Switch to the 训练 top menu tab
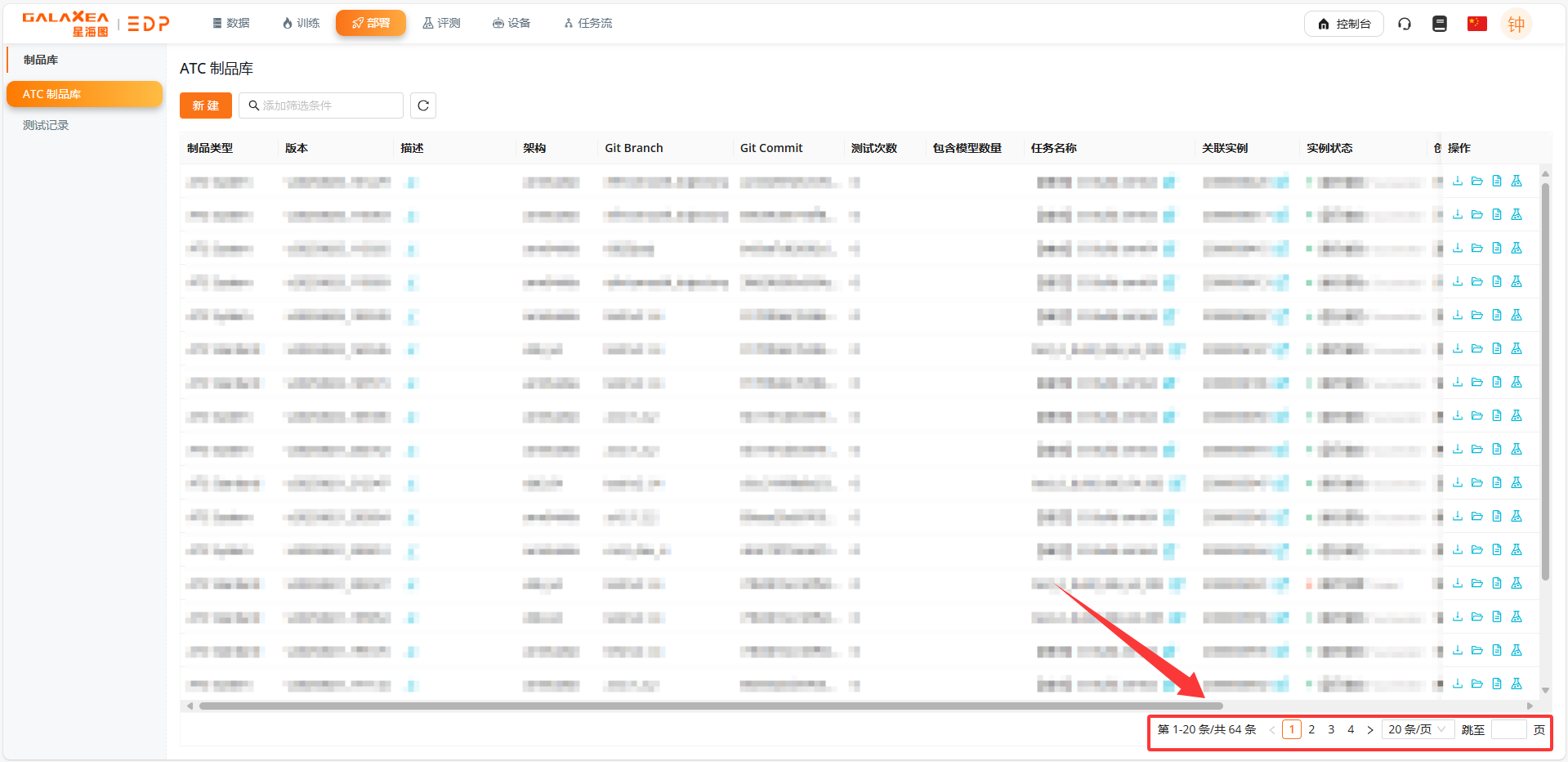This screenshot has width=1568, height=762. pos(301,23)
